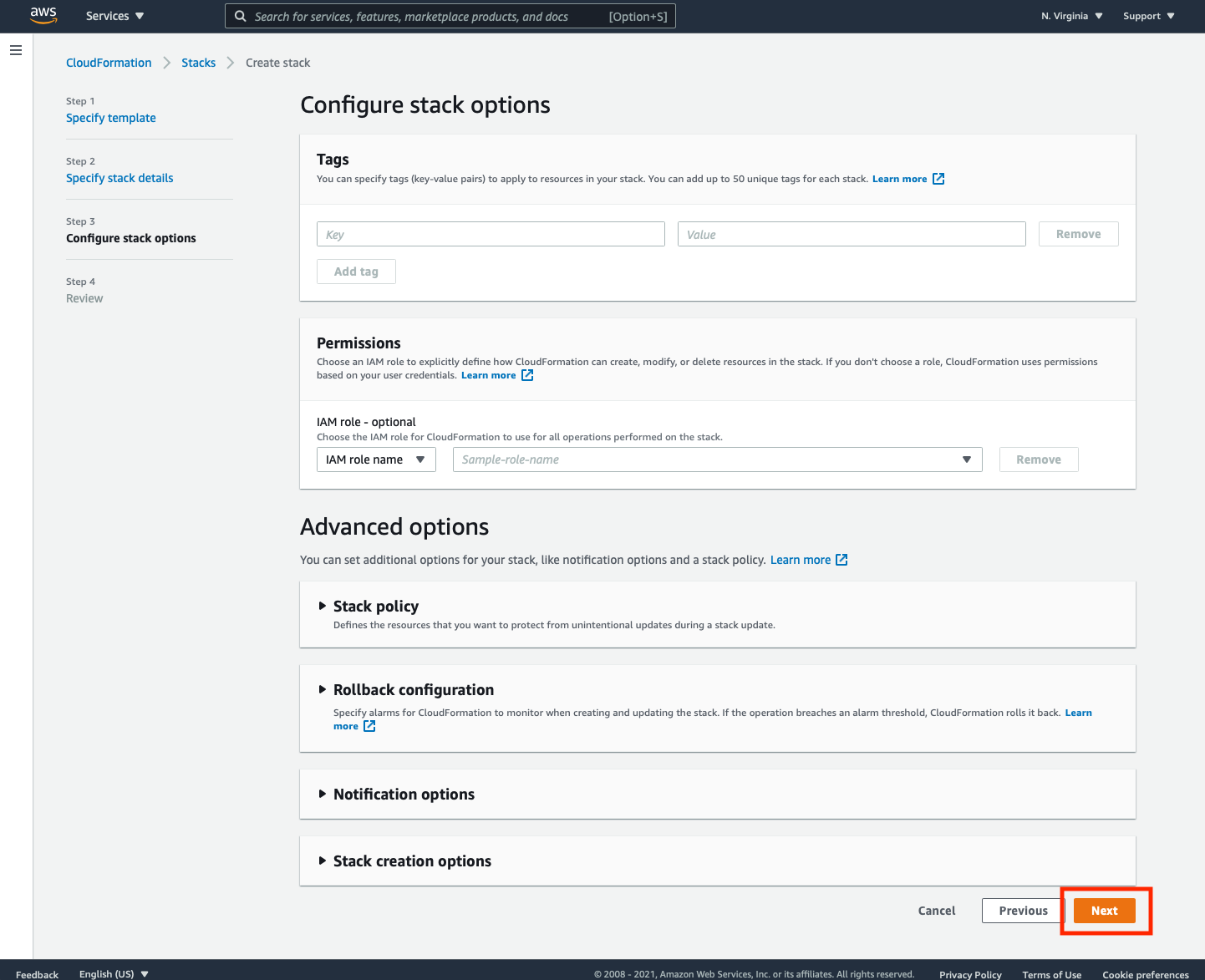This screenshot has height=980, width=1205.
Task: Click the Cancel button
Action: coord(937,911)
